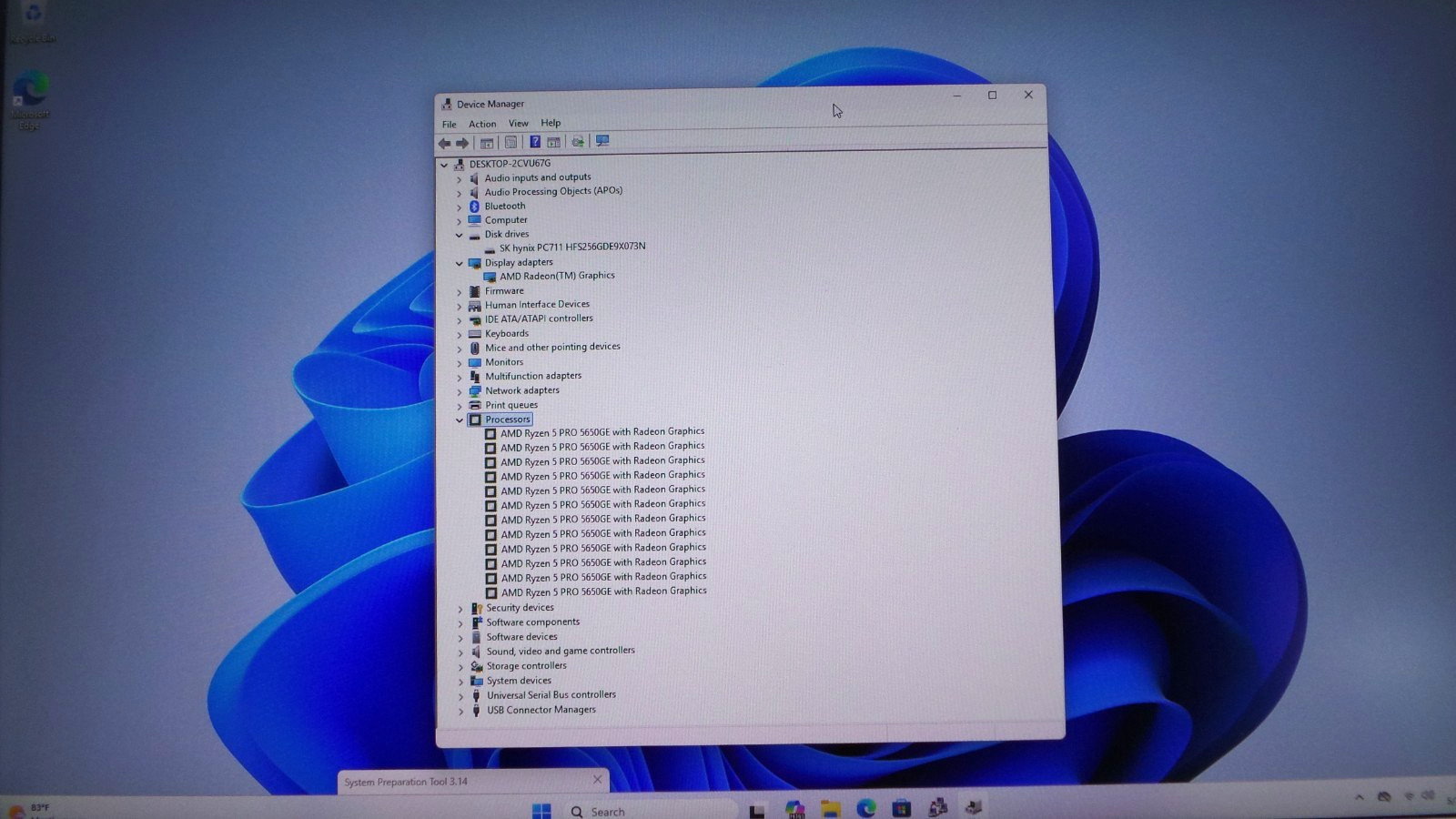The height and width of the screenshot is (819, 1456).
Task: Click the Print queues printer icon
Action: pos(475,406)
